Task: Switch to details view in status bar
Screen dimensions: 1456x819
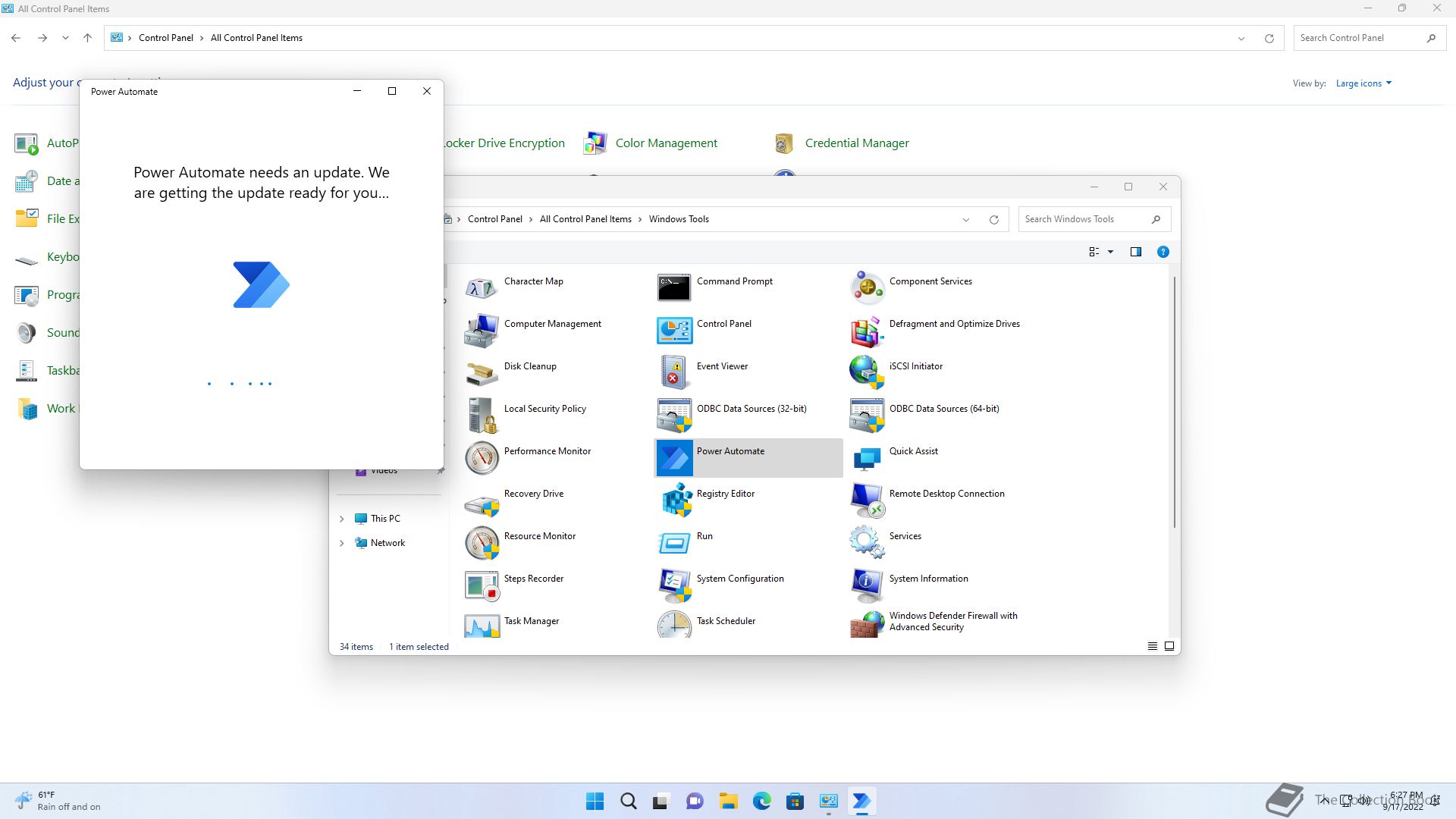Action: pos(1152,646)
